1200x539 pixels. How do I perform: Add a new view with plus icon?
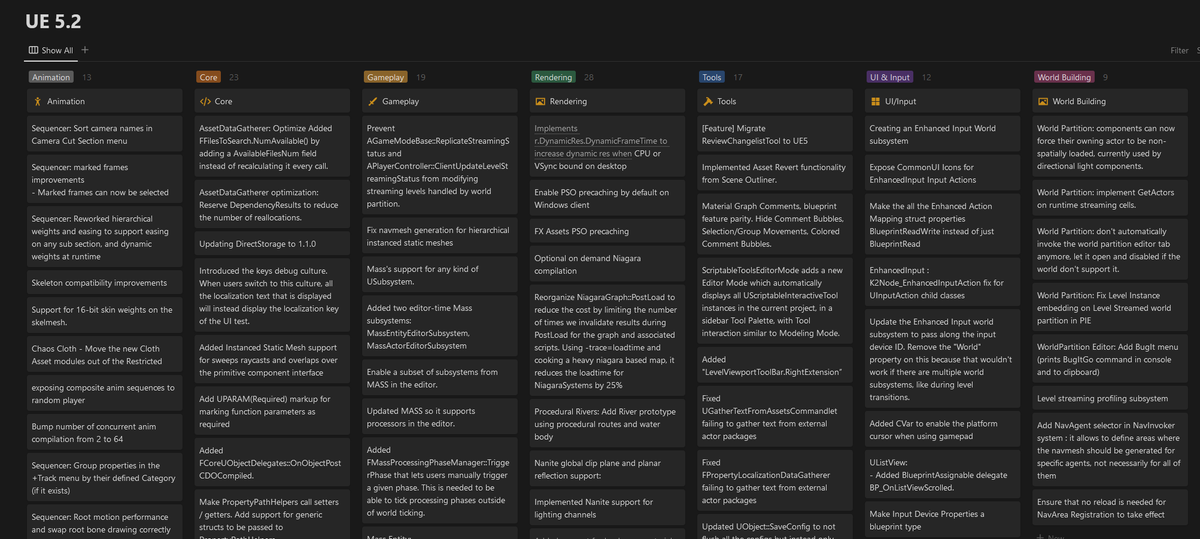coord(85,50)
